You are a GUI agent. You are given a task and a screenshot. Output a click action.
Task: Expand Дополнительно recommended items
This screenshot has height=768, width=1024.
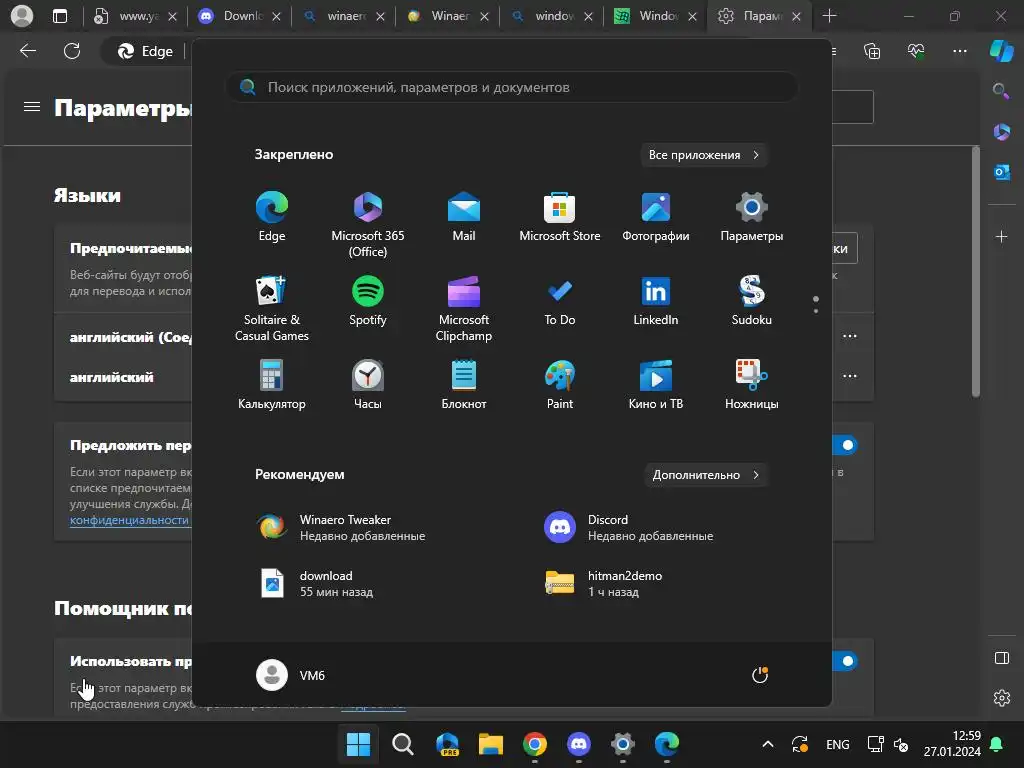click(706, 475)
